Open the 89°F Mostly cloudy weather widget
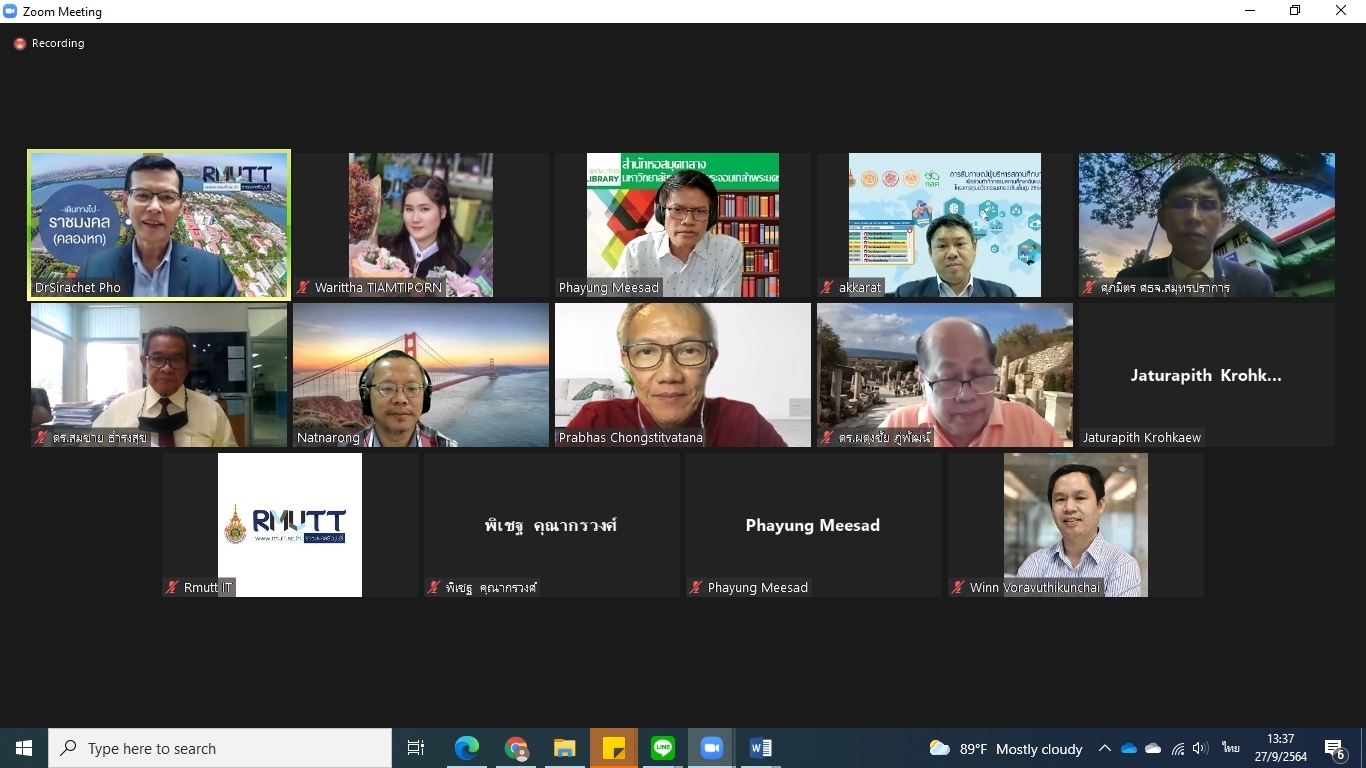Image resolution: width=1366 pixels, height=768 pixels. (x=1006, y=748)
